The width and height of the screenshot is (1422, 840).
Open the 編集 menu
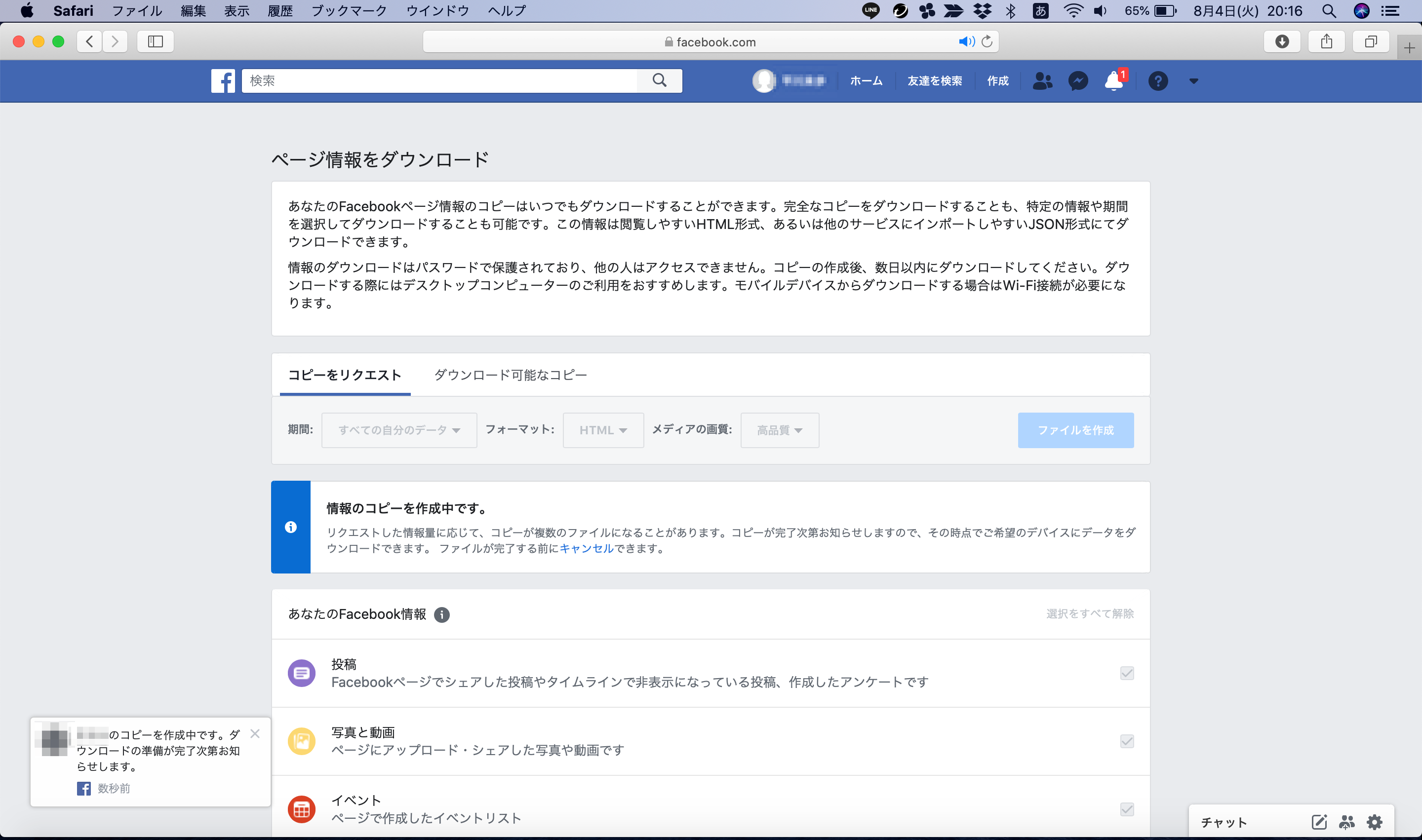tap(194, 11)
